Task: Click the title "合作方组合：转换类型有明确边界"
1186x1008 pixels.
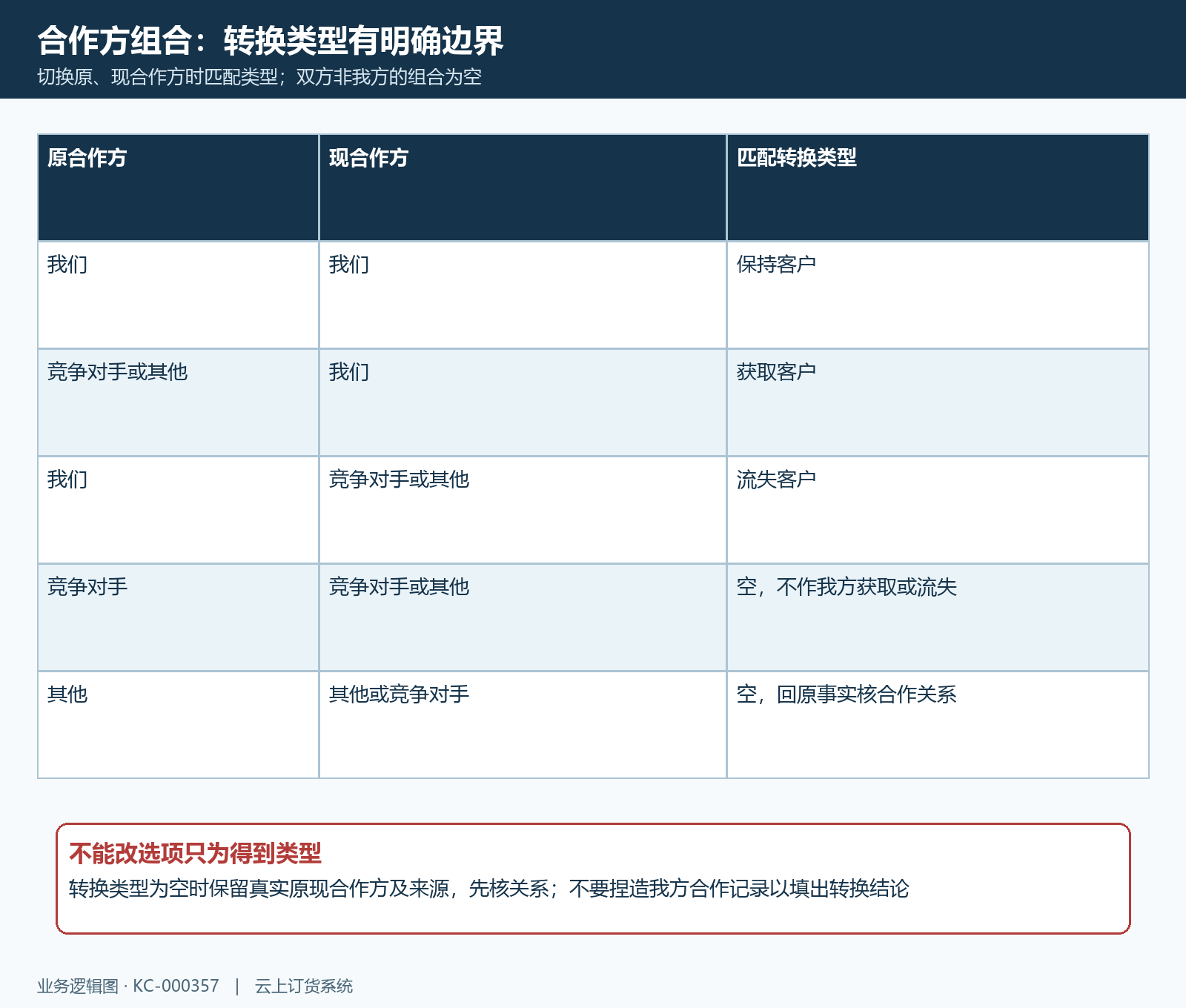Action: tap(271, 40)
